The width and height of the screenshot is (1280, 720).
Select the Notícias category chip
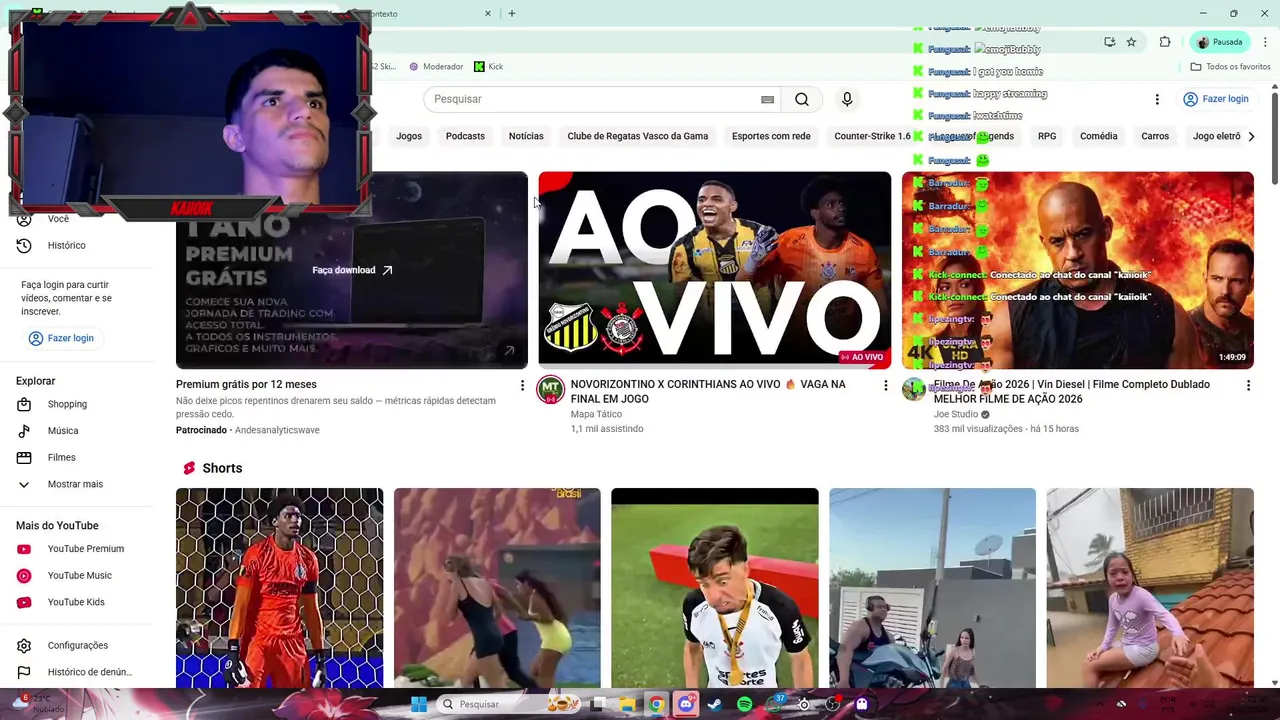point(526,136)
